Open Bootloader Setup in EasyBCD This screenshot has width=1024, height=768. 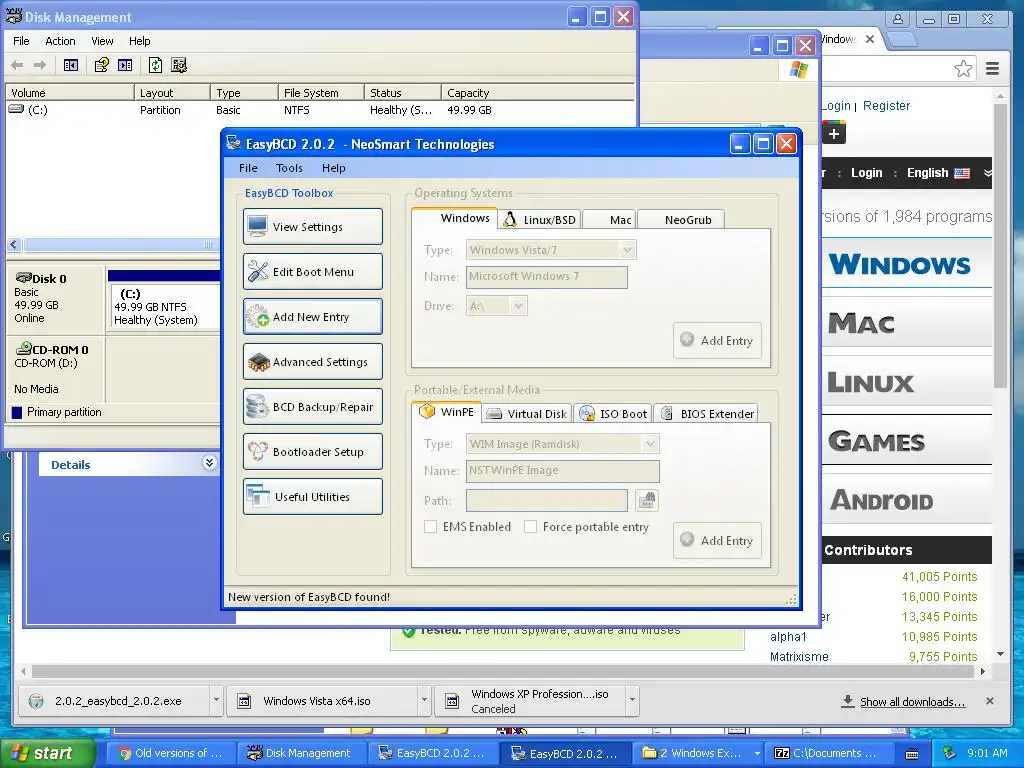[313, 452]
